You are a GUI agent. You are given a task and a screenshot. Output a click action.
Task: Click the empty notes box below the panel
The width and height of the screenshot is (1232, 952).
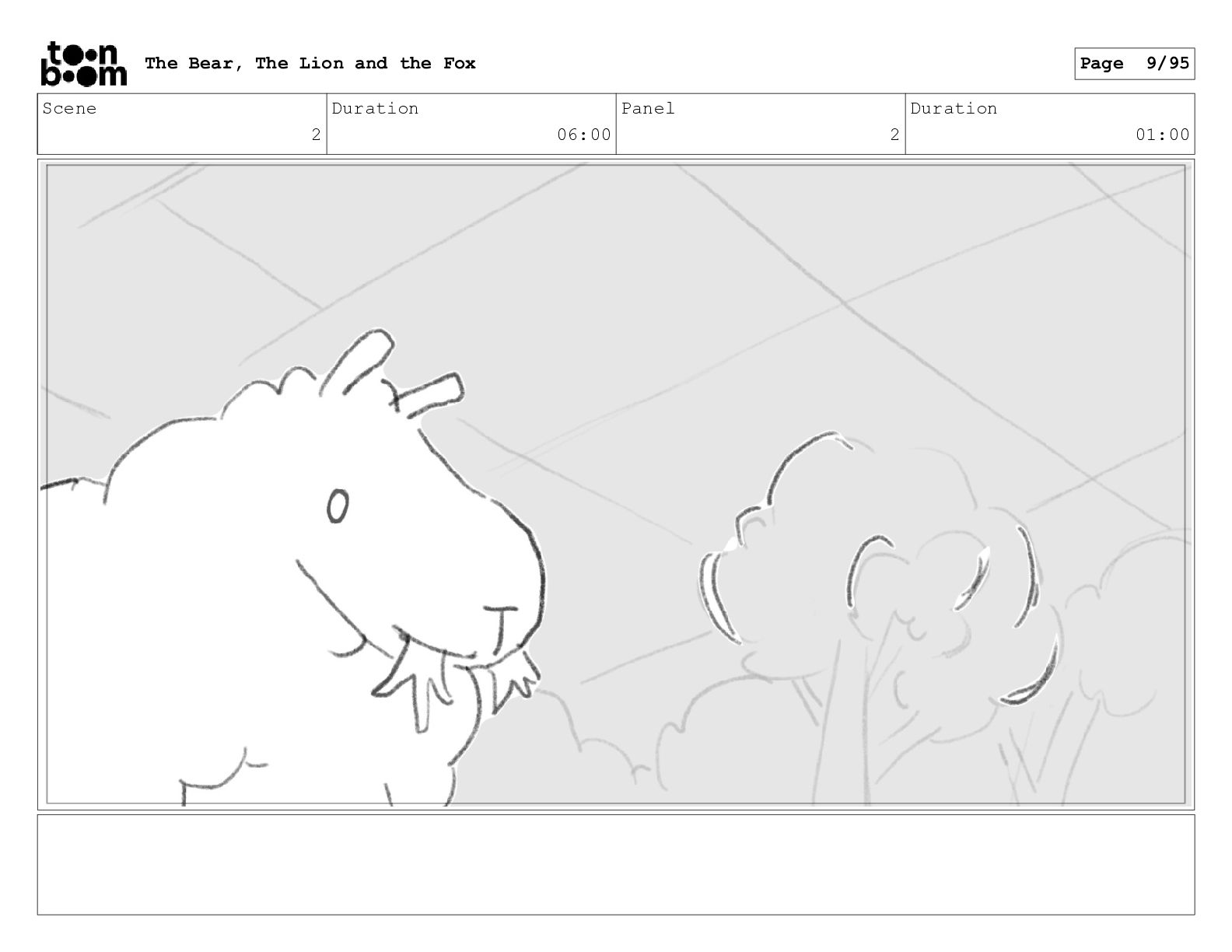click(616, 864)
